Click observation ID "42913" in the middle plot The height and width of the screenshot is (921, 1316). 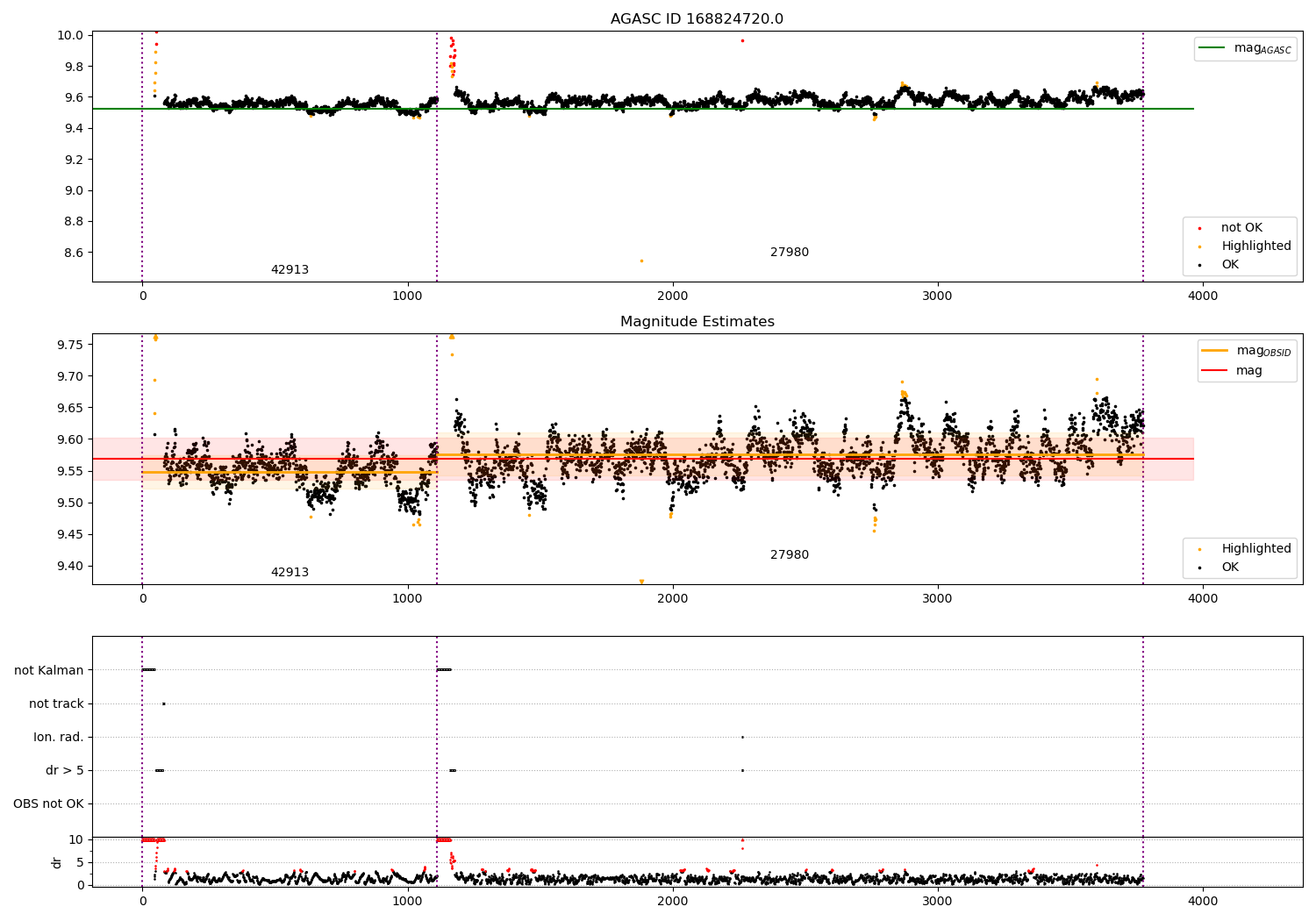pyautogui.click(x=290, y=573)
